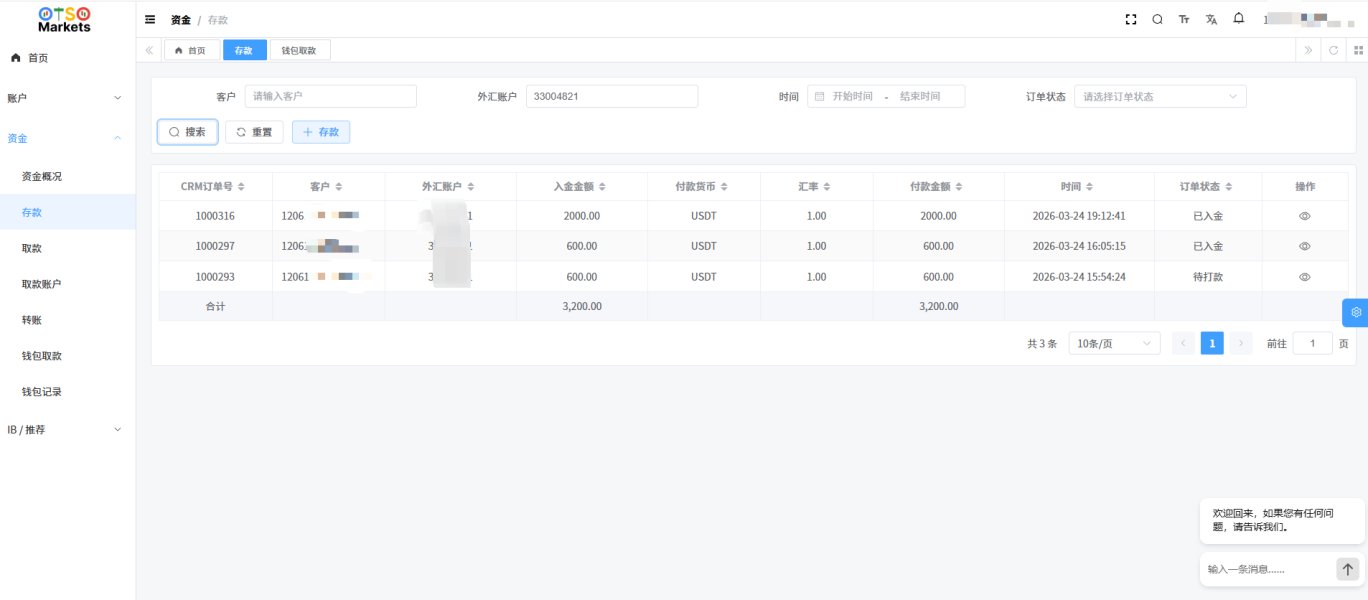Click the header search magnifier icon

(x=1157, y=19)
